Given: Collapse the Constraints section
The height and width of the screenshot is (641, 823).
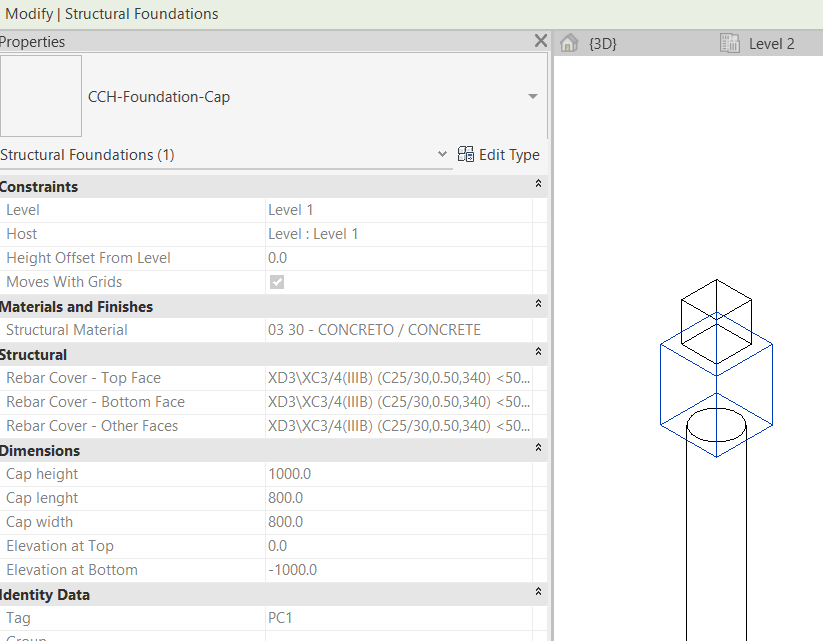Looking at the screenshot, I should [537, 183].
